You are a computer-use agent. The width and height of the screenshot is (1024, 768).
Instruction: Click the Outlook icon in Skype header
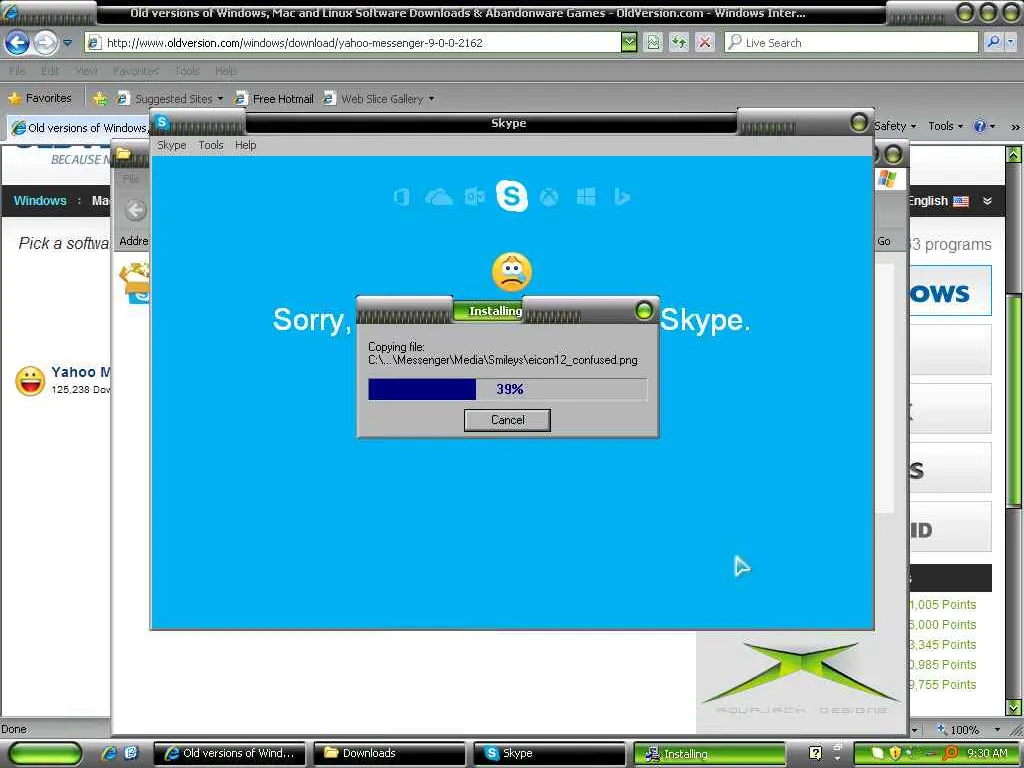click(x=475, y=197)
